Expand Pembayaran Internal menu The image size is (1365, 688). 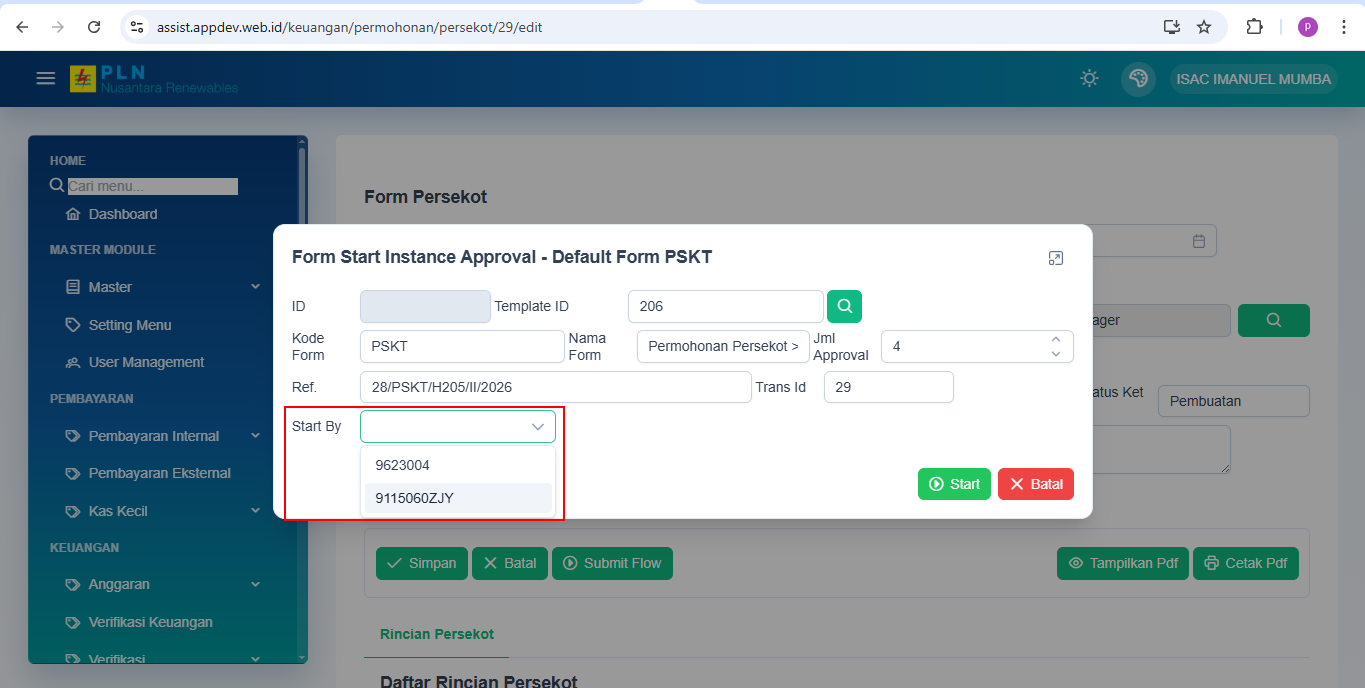162,436
